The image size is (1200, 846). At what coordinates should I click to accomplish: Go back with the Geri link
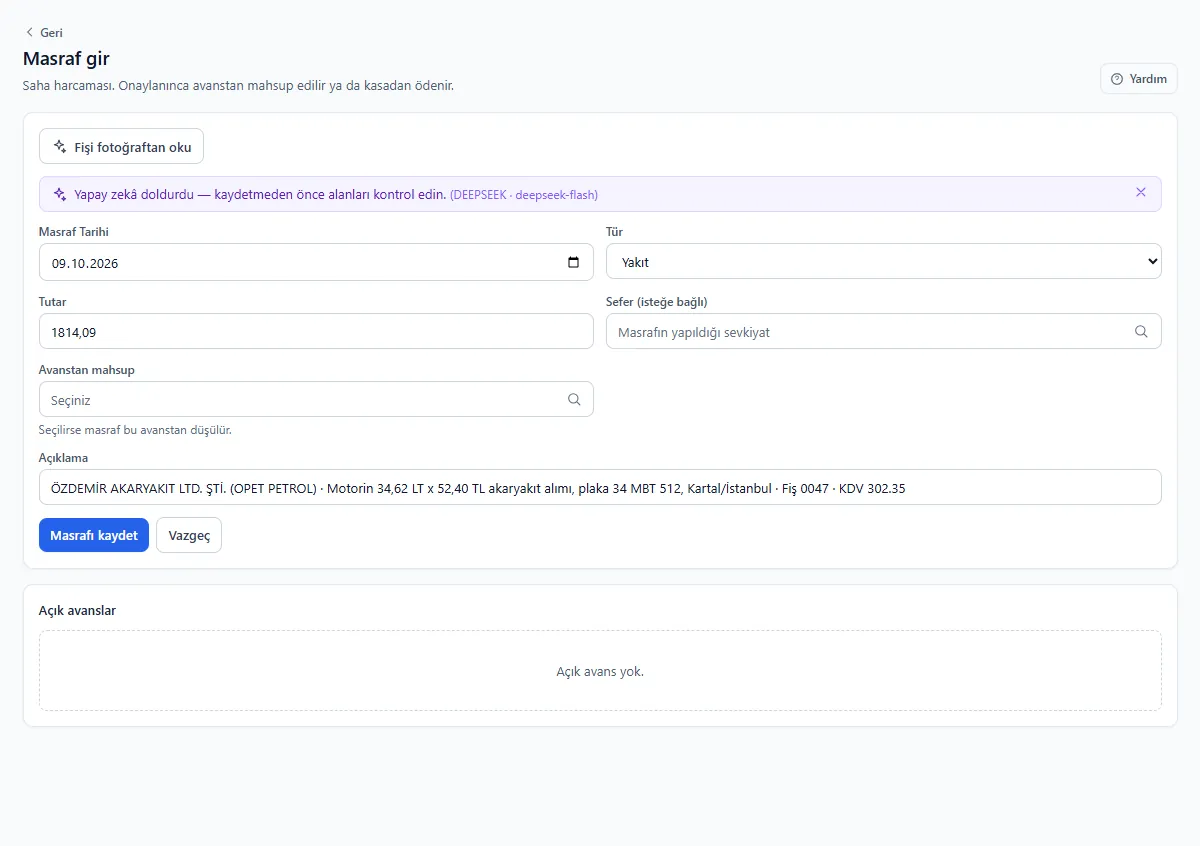(x=44, y=32)
